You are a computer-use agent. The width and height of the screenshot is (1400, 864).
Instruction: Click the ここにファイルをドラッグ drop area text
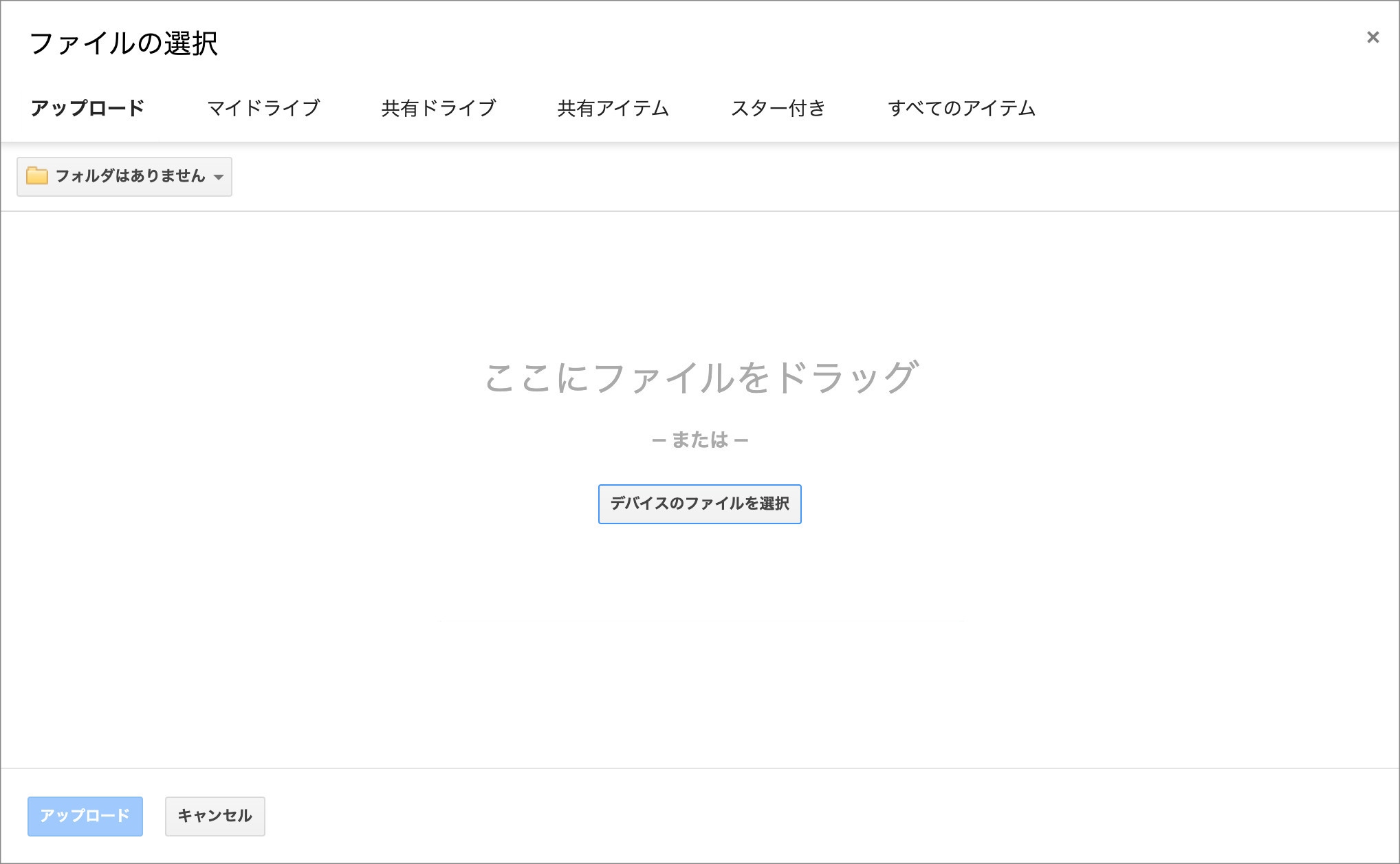[x=701, y=378]
